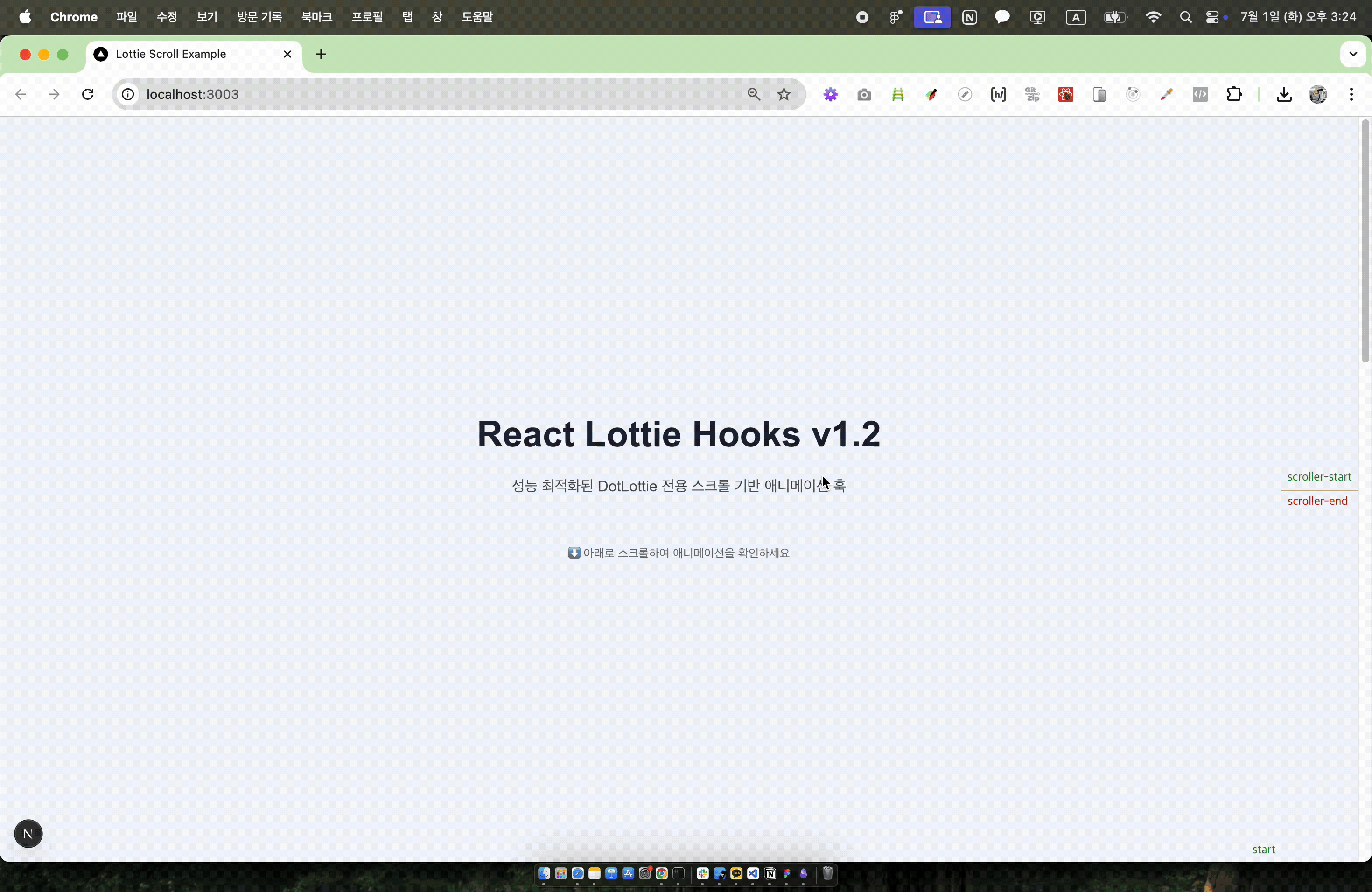This screenshot has width=1372, height=892.
Task: Open the profile avatar button
Action: [x=1318, y=95]
